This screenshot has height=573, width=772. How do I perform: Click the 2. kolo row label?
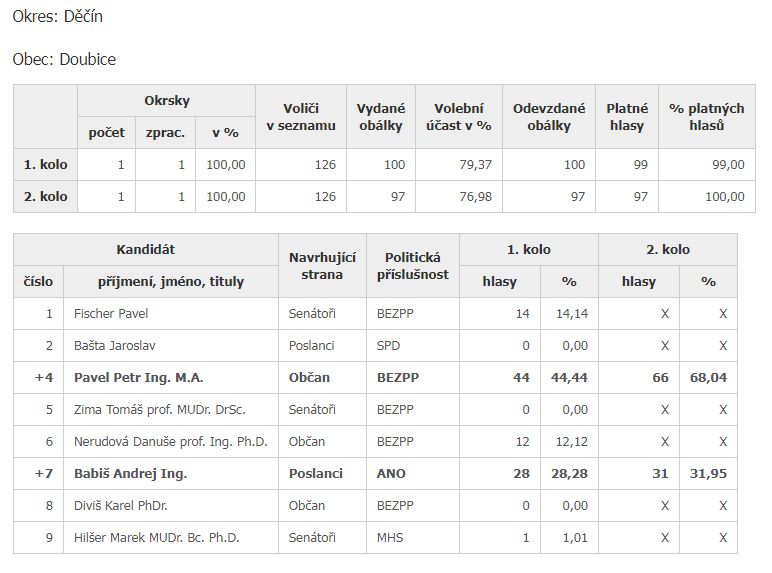pos(45,196)
